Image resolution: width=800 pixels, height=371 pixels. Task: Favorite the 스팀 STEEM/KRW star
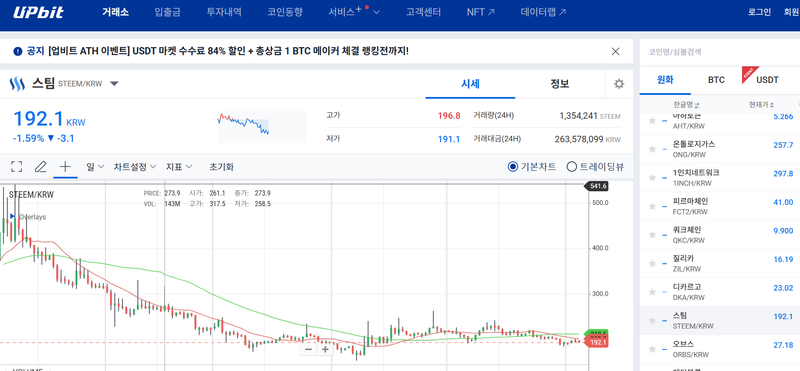click(652, 320)
